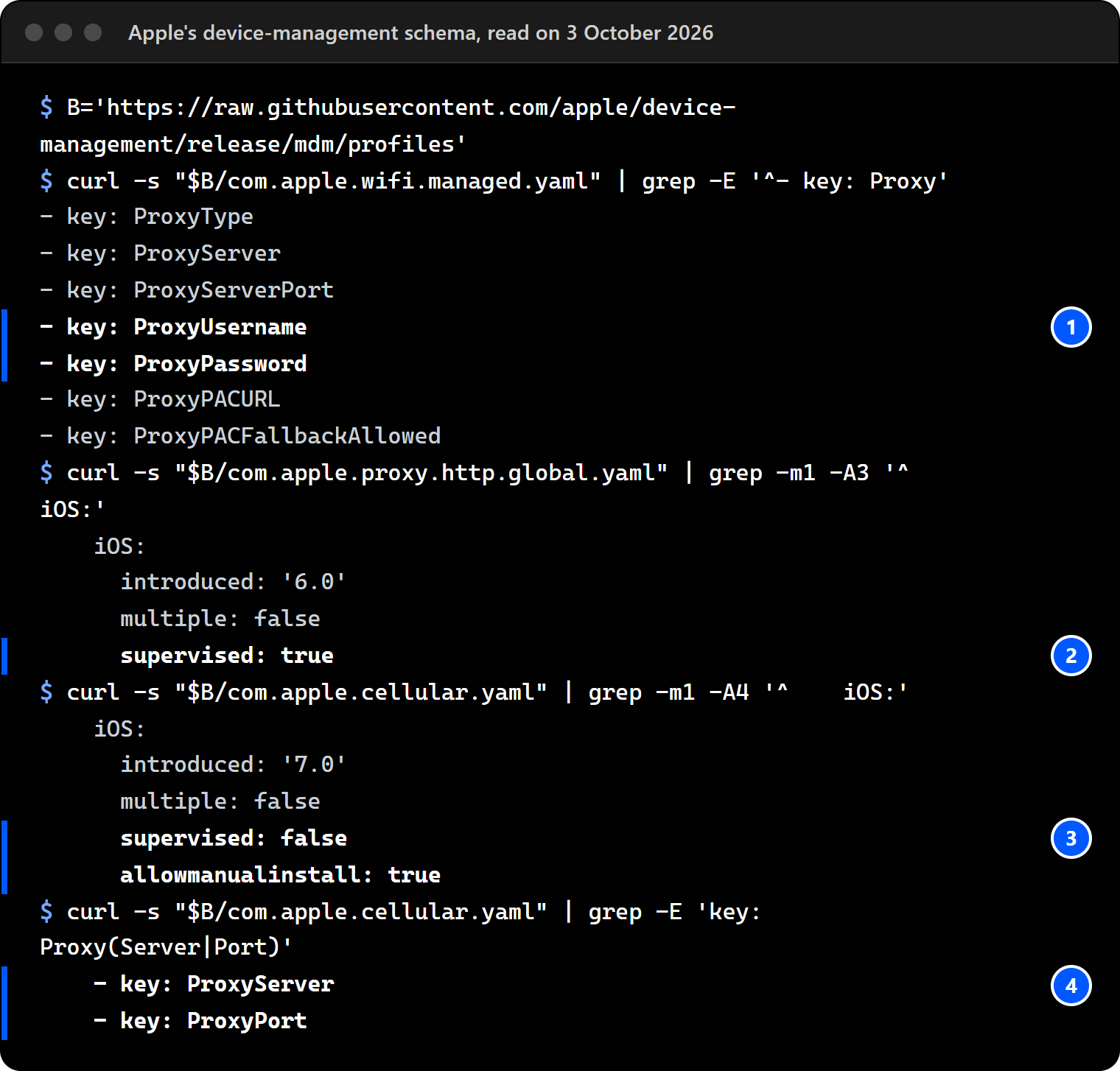The image size is (1120, 1071).
Task: Select the 'key: ProxyPACURL' line
Action: pos(160,399)
